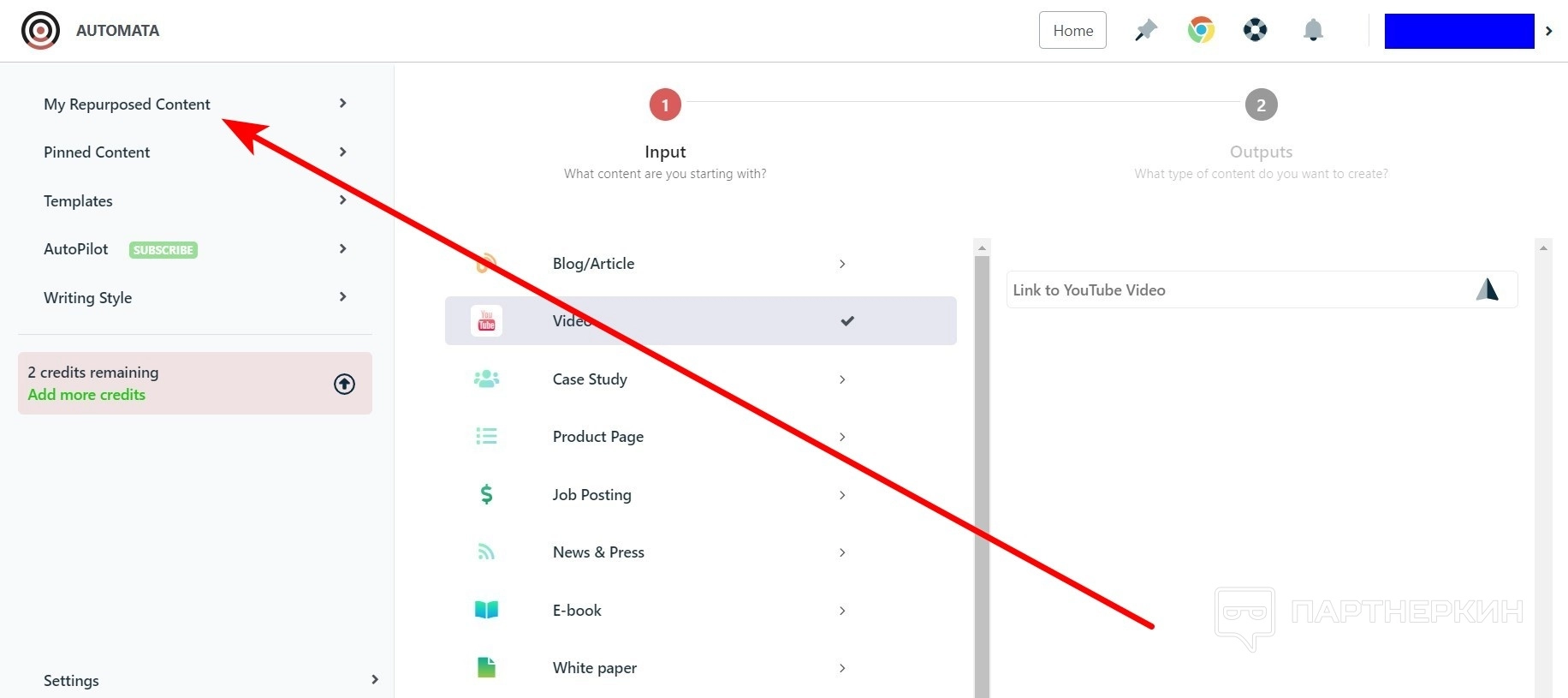Expand the Writing Style chevron
The height and width of the screenshot is (698, 1568).
pos(342,297)
